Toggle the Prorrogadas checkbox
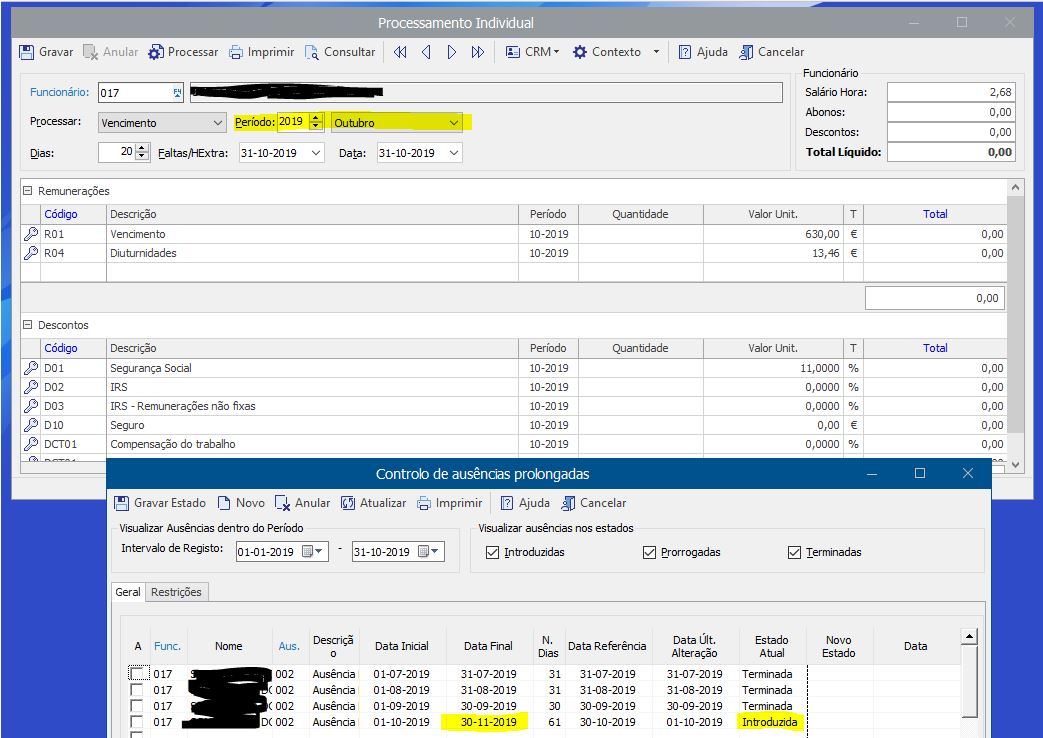This screenshot has height=738, width=1043. 649,552
